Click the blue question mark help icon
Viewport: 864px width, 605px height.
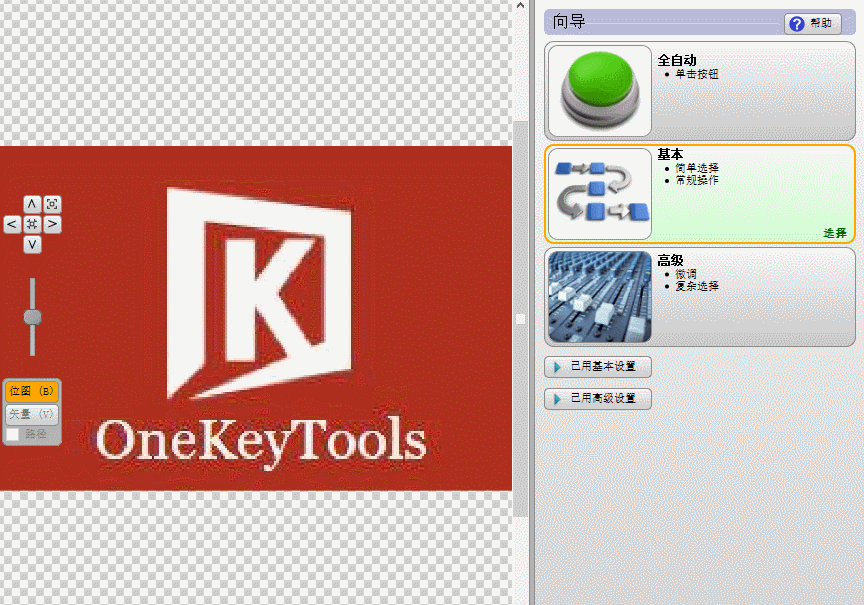[797, 24]
